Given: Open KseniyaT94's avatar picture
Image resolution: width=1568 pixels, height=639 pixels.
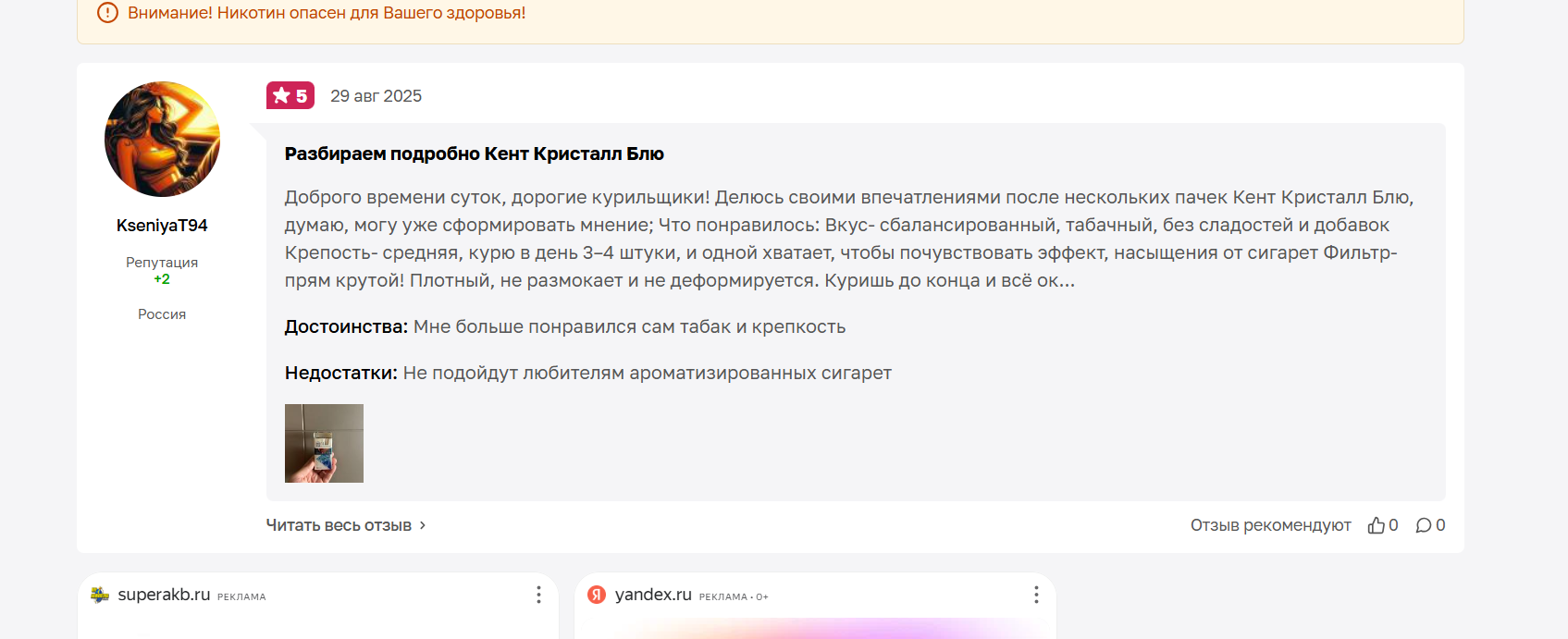Looking at the screenshot, I should pyautogui.click(x=162, y=139).
